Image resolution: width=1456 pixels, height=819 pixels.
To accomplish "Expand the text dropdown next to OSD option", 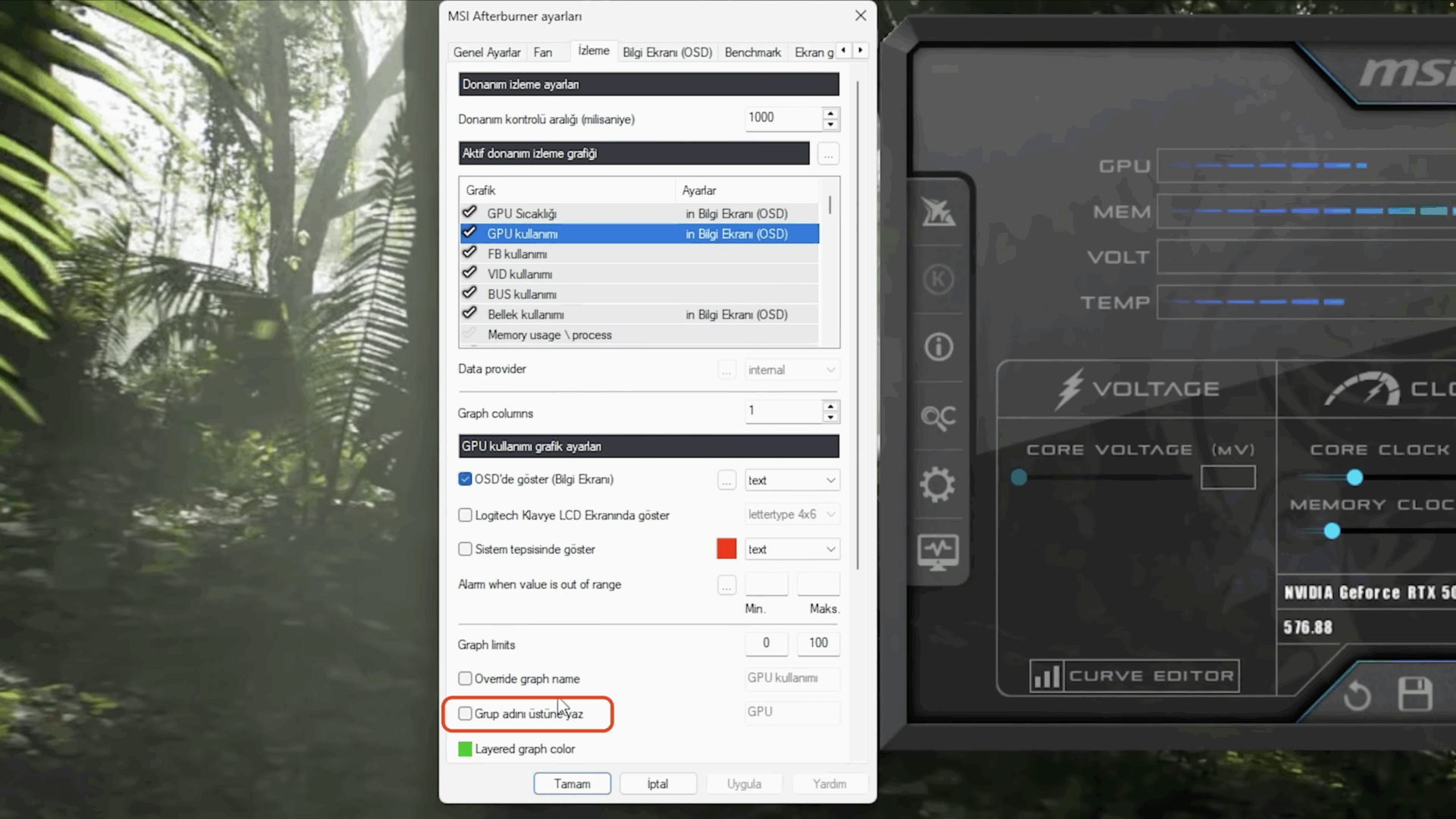I will (x=791, y=480).
